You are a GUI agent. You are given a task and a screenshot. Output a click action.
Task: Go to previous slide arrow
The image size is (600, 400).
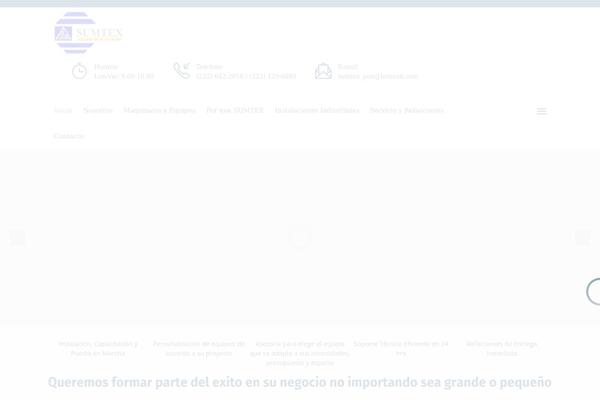tap(17, 237)
